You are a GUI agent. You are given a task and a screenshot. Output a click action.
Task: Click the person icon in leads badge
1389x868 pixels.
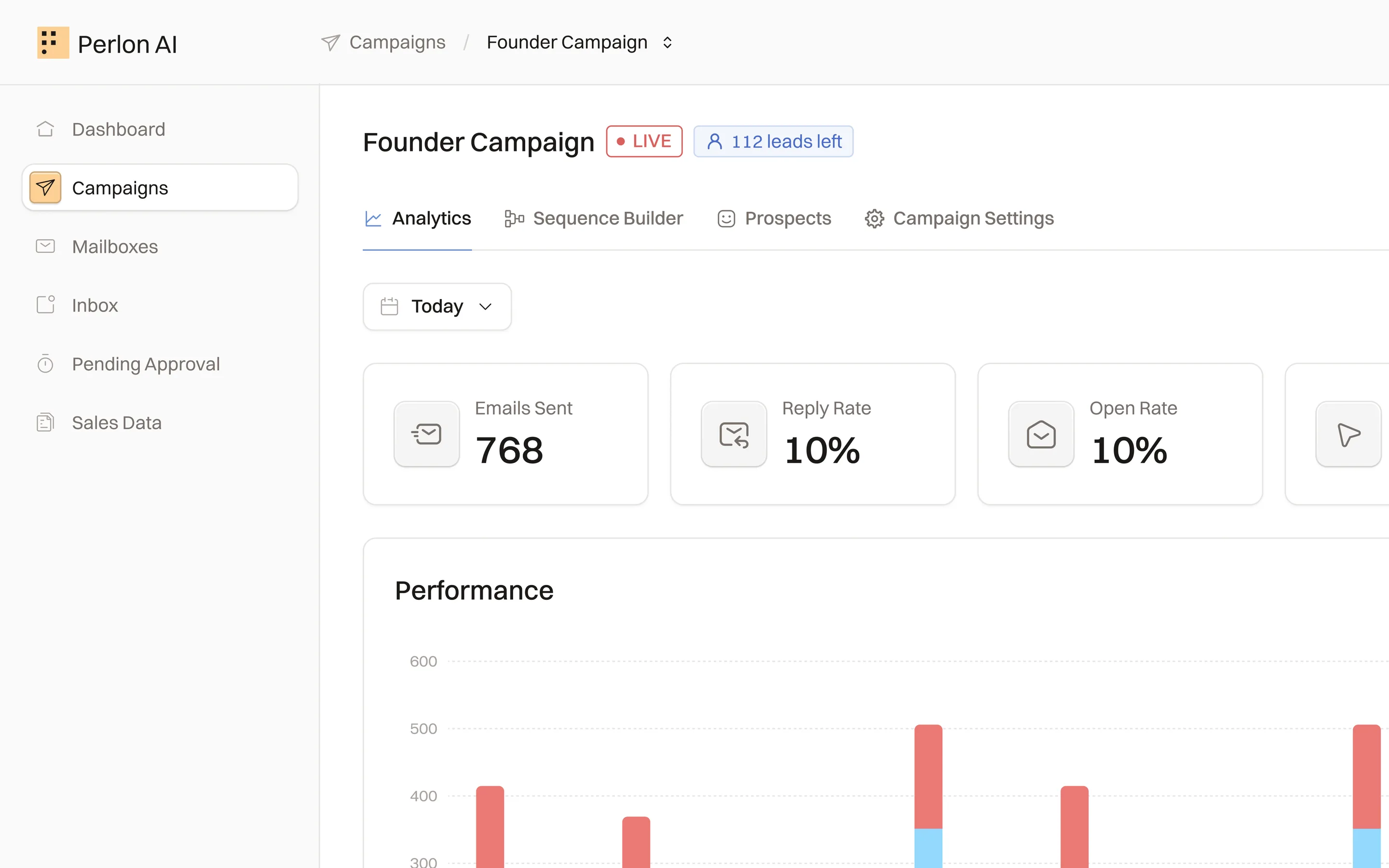[715, 141]
